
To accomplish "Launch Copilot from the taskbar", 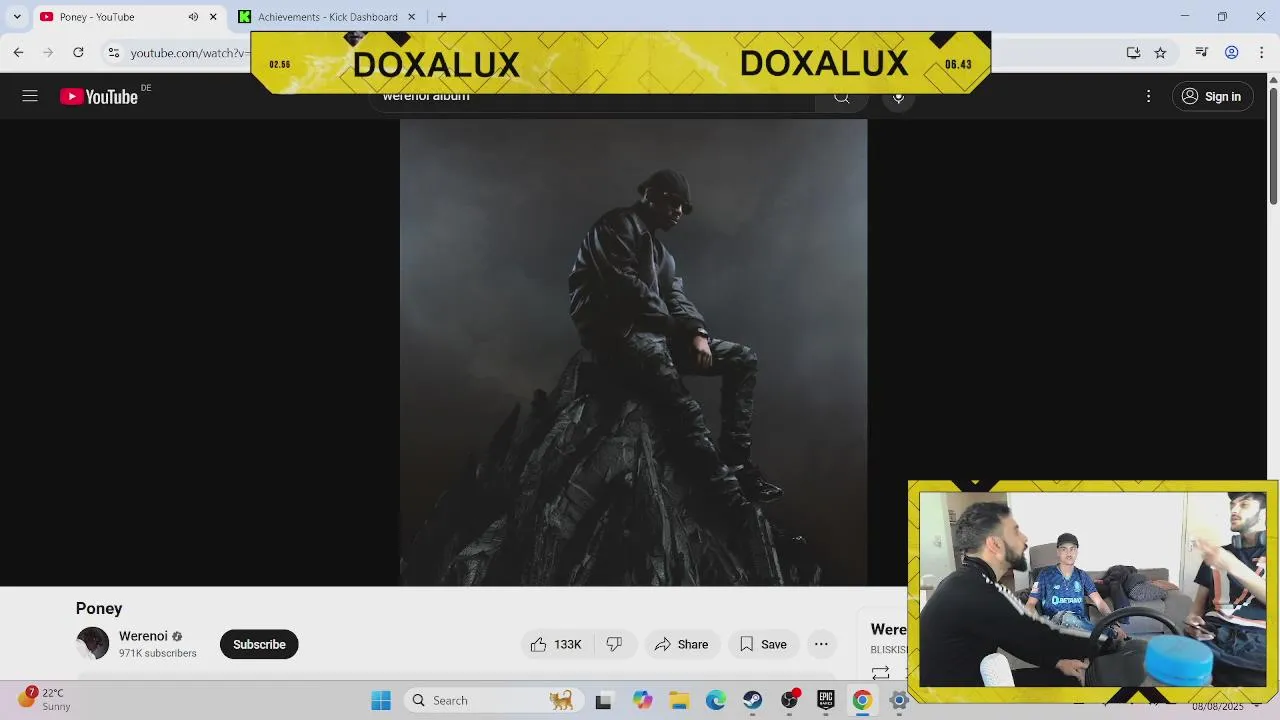I will [x=642, y=701].
